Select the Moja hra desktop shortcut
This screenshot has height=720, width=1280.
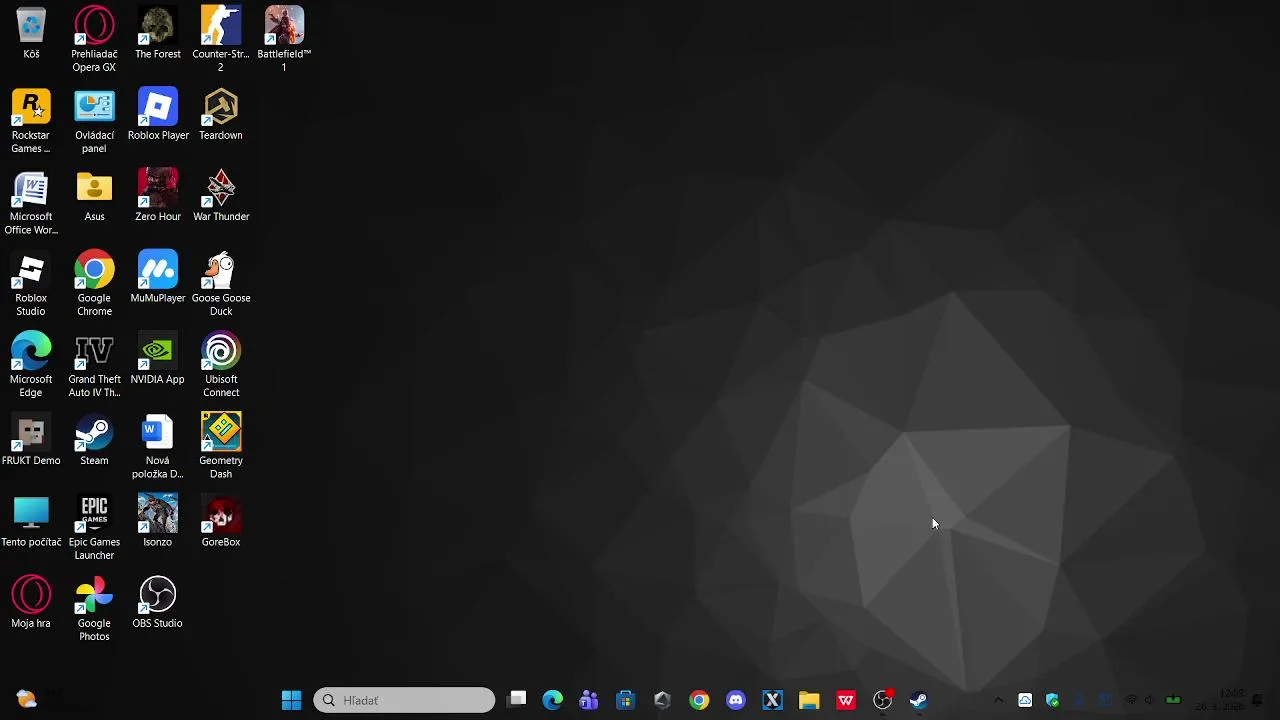(x=31, y=603)
